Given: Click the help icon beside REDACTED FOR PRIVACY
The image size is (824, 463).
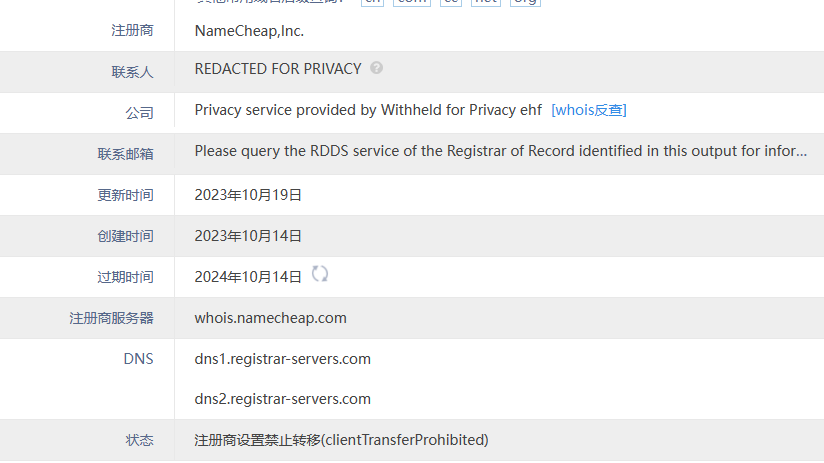Looking at the screenshot, I should (x=376, y=68).
